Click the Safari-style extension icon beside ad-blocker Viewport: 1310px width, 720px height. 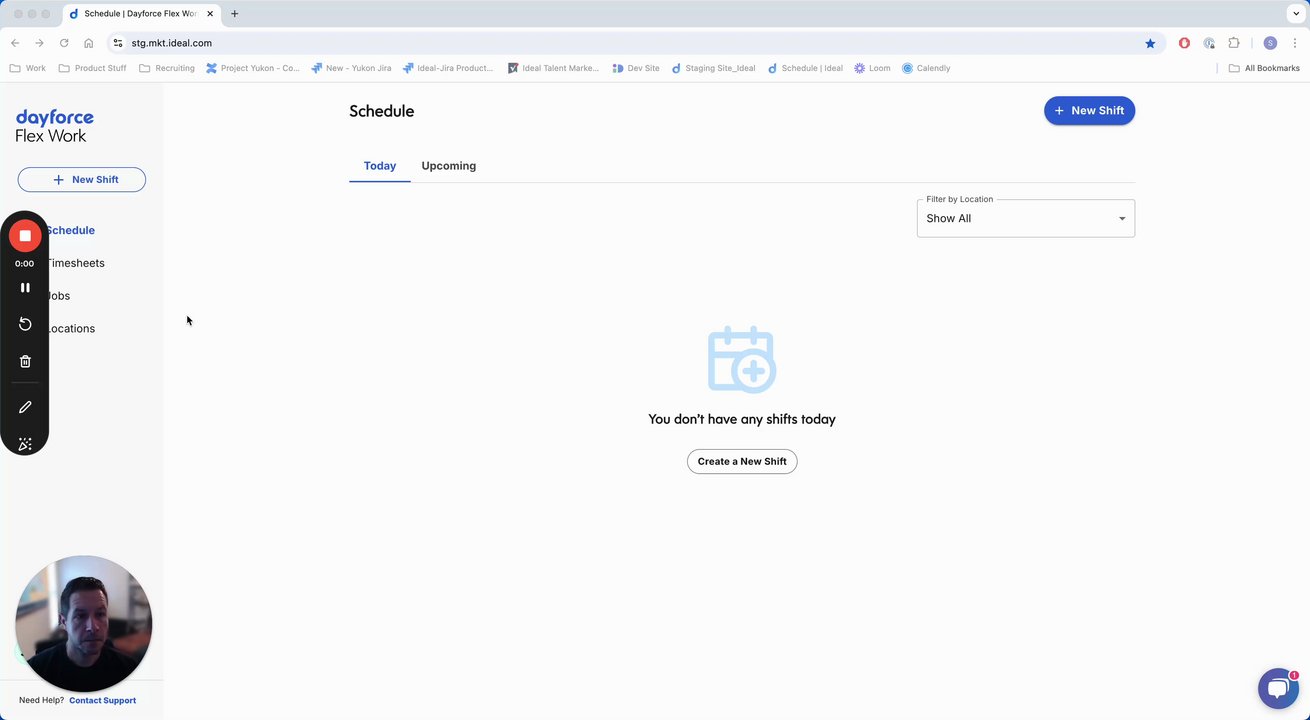(1209, 43)
